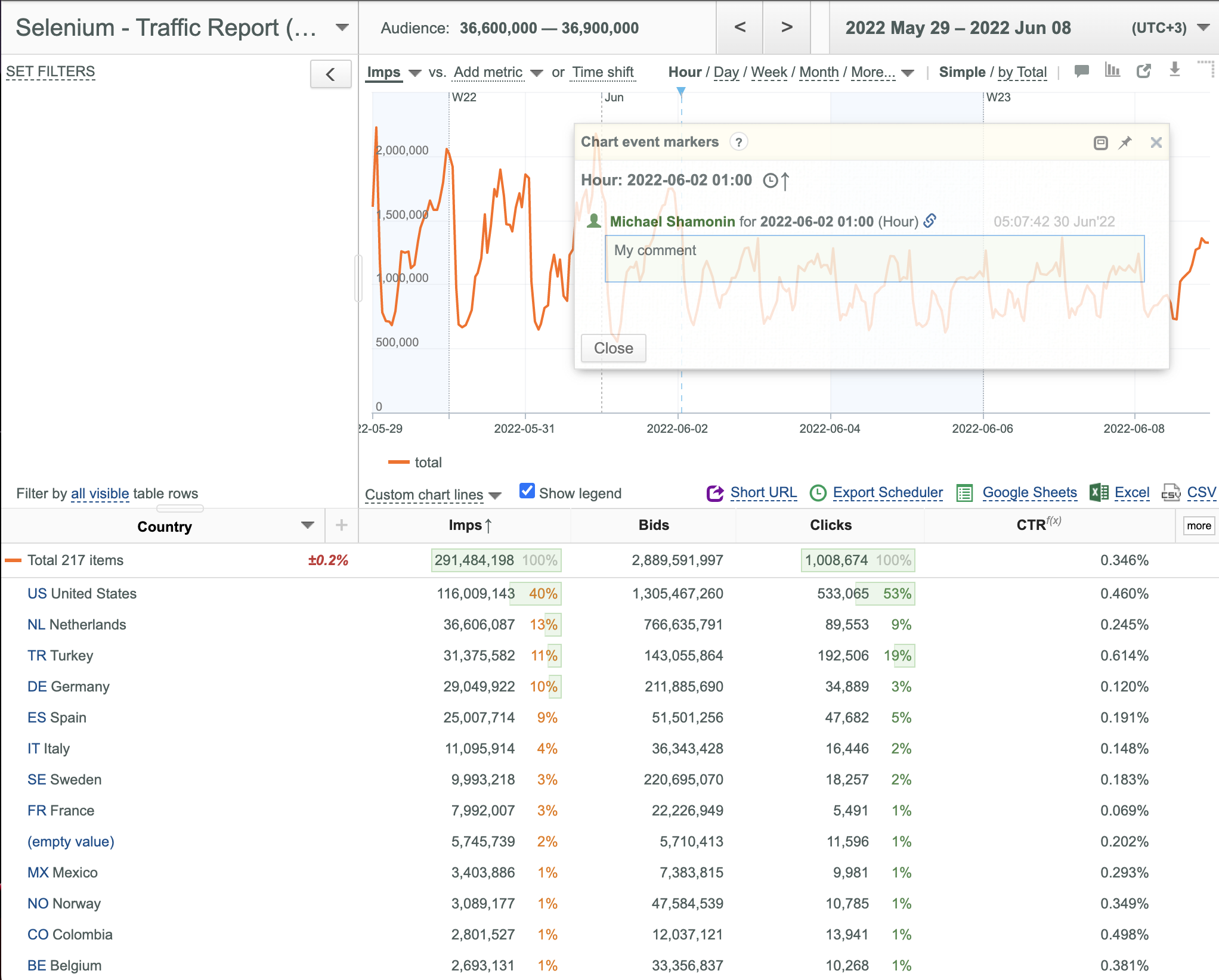Click into the My comment text box
Viewport: 1219px width, 980px height.
[x=874, y=259]
